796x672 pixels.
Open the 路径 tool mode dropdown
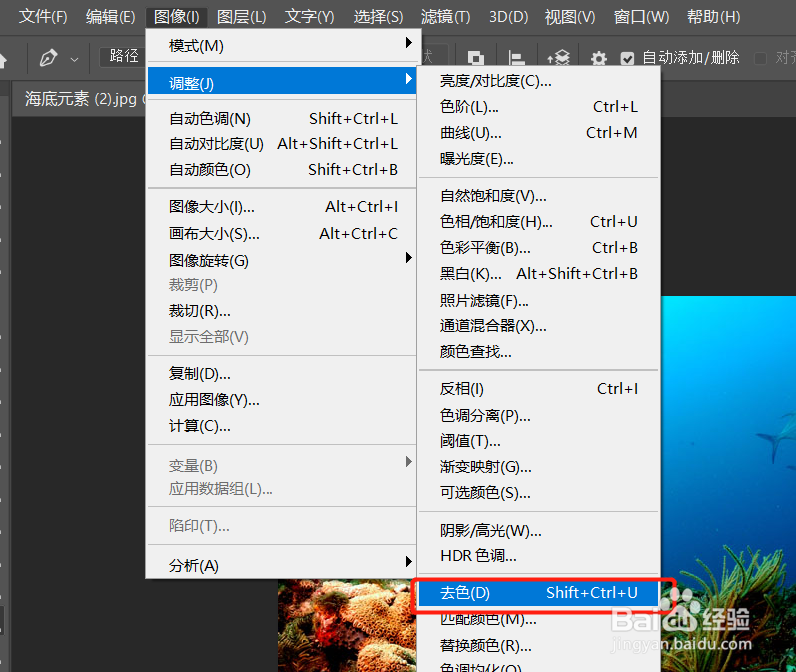[x=123, y=56]
